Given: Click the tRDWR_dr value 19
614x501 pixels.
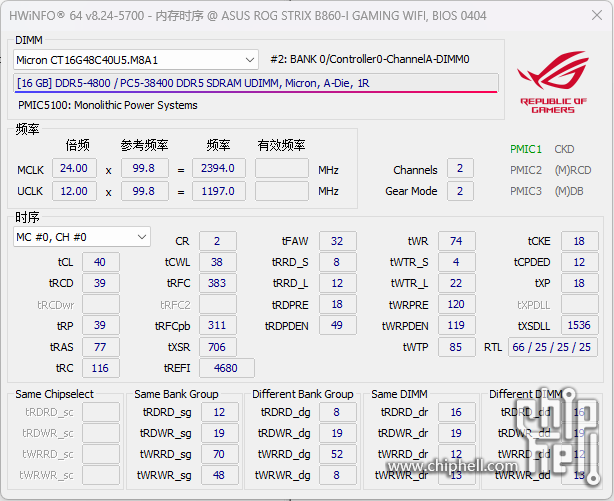Looking at the screenshot, I should click(457, 433).
